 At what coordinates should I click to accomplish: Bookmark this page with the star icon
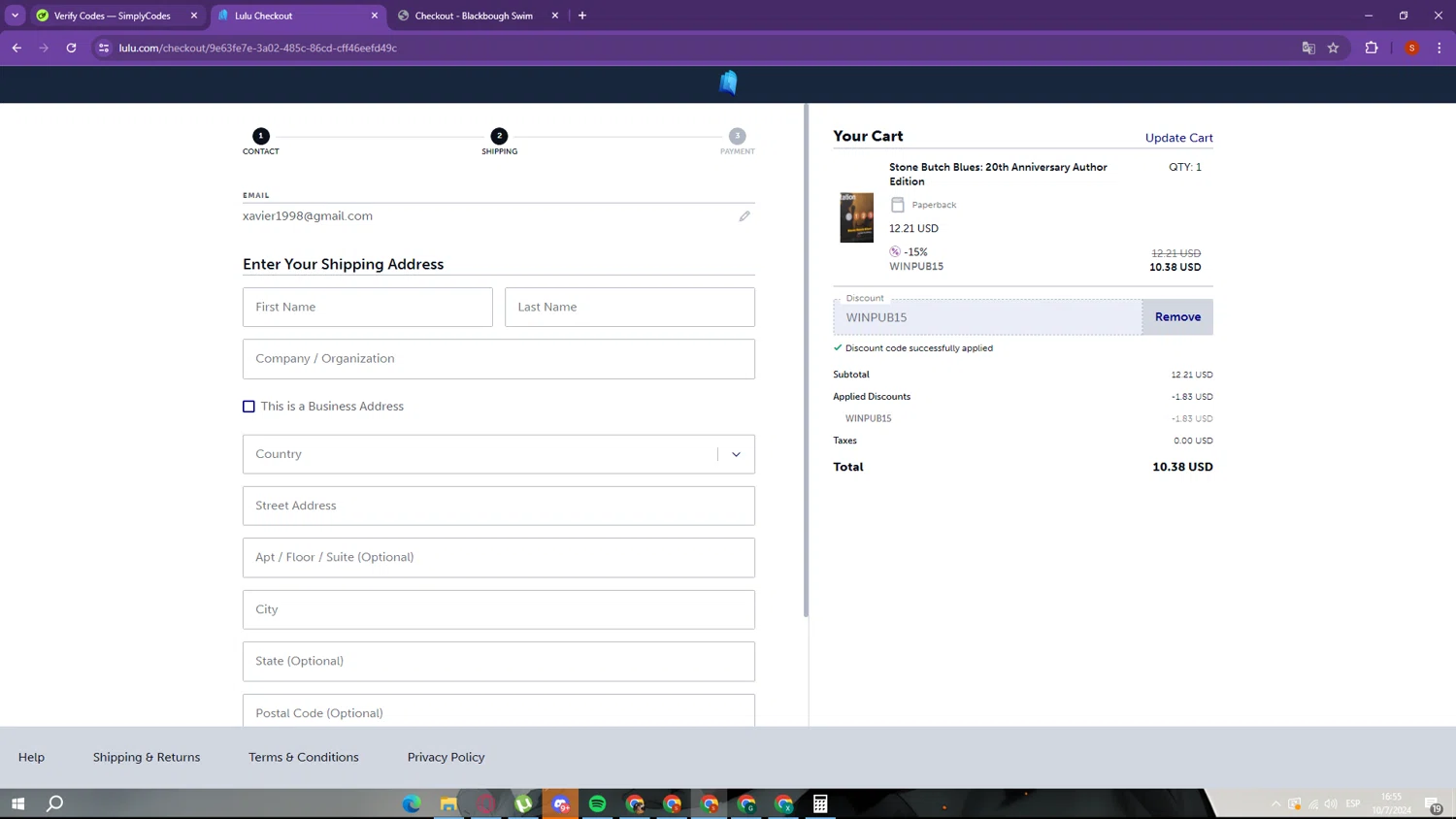tap(1334, 48)
